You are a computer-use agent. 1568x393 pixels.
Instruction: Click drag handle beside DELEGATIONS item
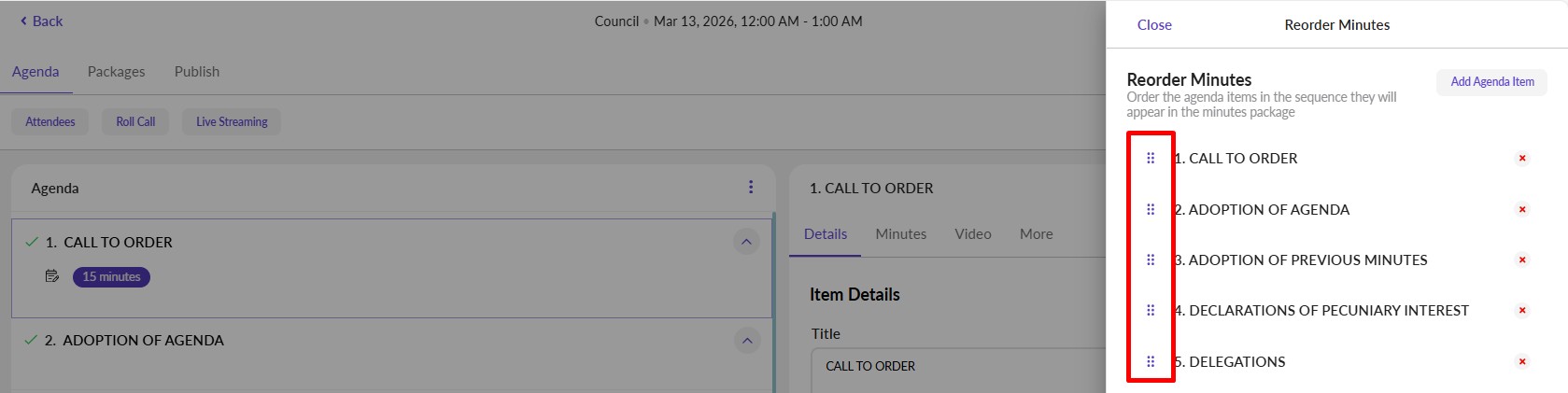(1151, 361)
